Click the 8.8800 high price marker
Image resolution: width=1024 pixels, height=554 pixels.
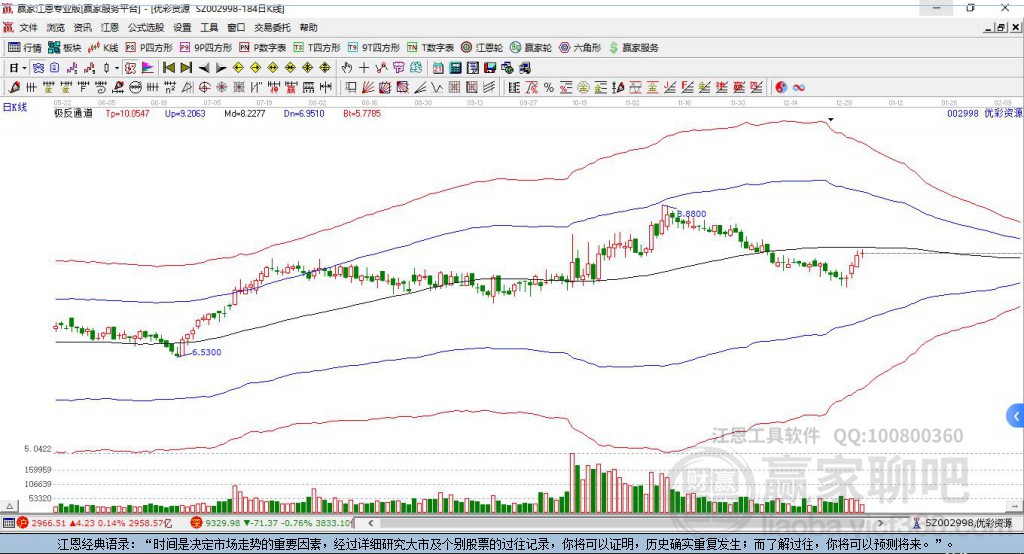tap(691, 214)
